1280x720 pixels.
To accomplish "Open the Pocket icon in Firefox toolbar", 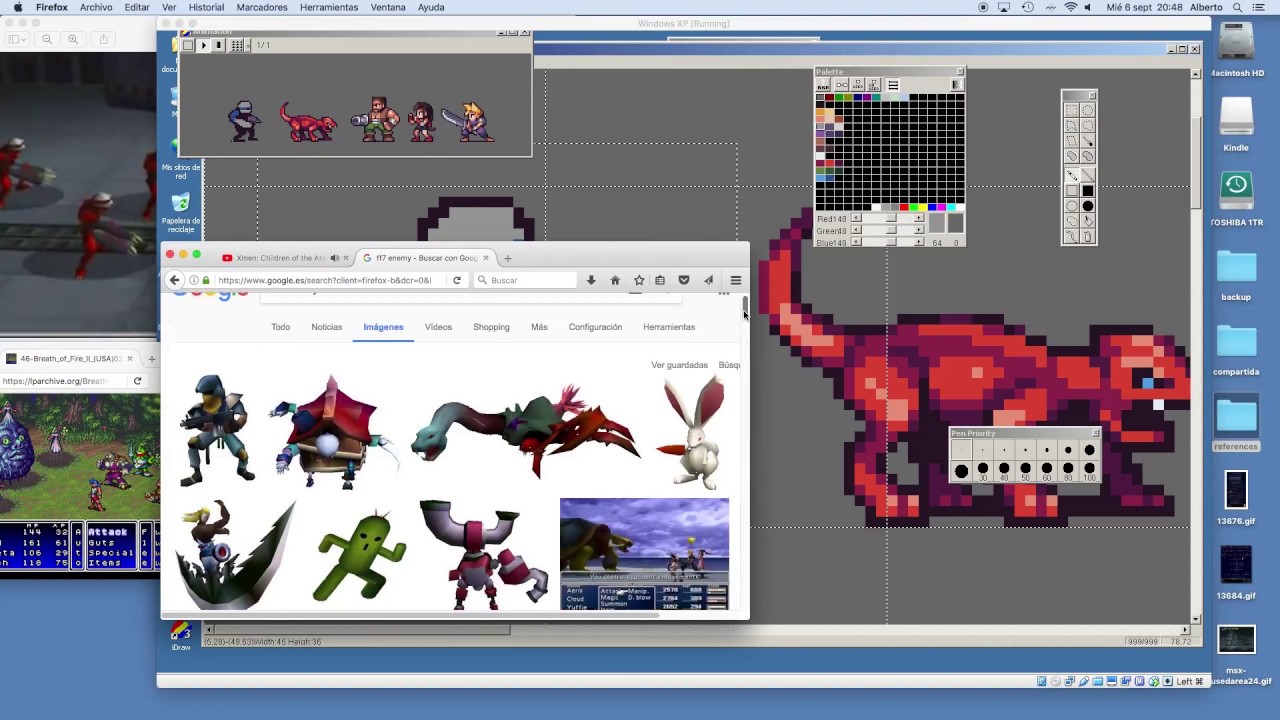I will pyautogui.click(x=684, y=280).
